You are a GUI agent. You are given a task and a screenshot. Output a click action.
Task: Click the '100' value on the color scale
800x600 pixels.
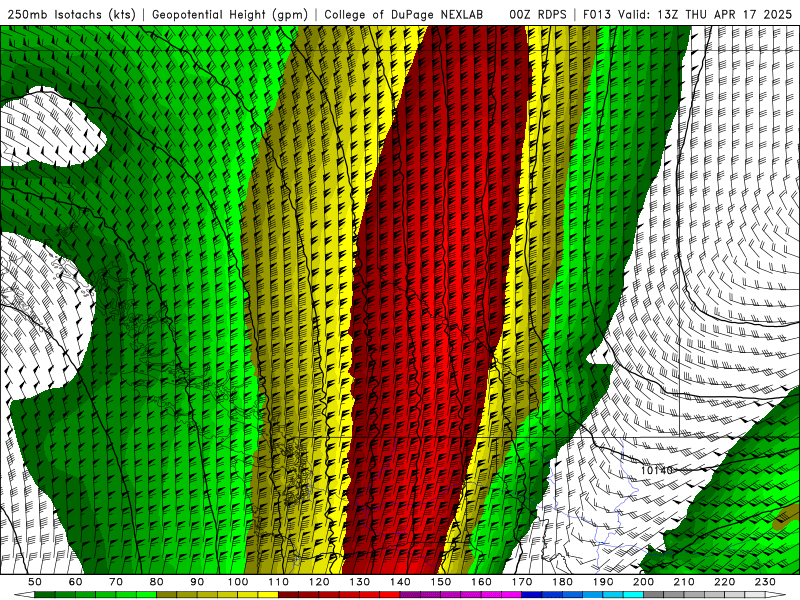pos(238,582)
